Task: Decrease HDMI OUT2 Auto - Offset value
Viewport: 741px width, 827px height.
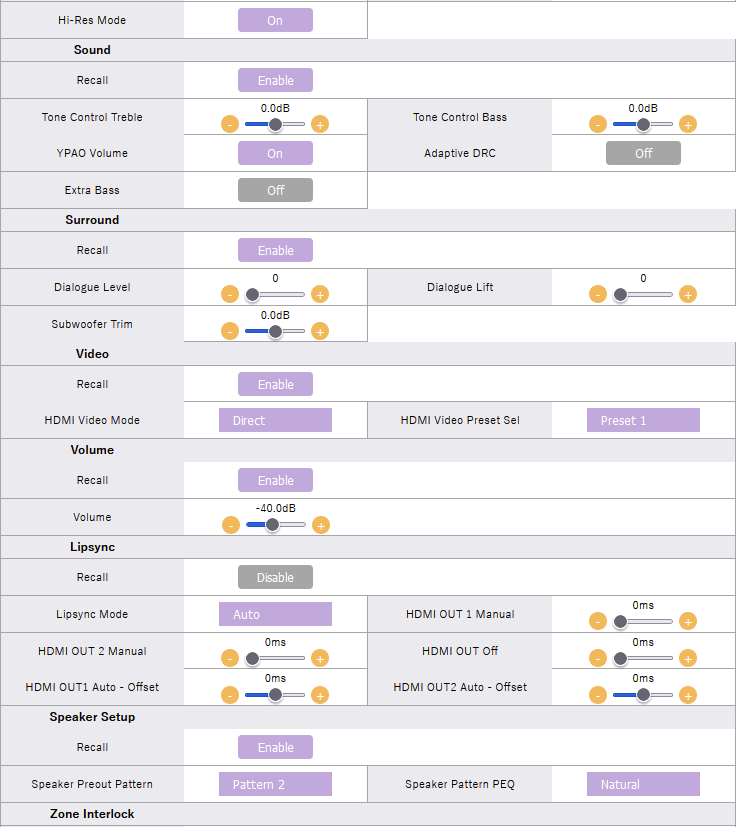Action: (x=598, y=695)
